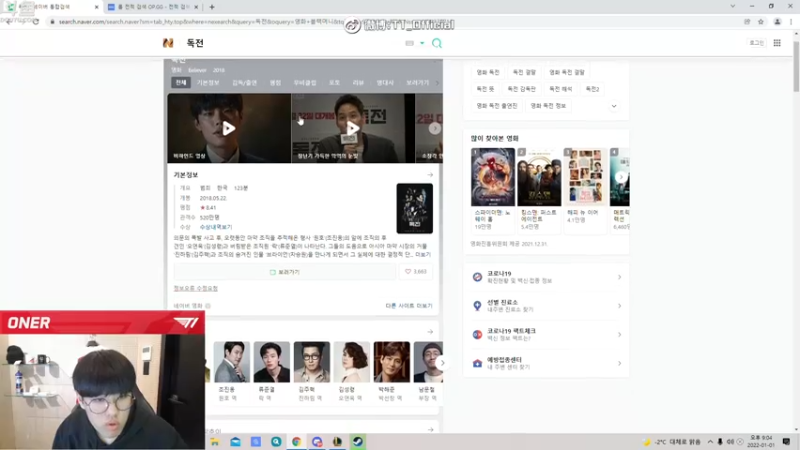Open actor 김성령 photo
The image size is (800, 450).
click(352, 362)
